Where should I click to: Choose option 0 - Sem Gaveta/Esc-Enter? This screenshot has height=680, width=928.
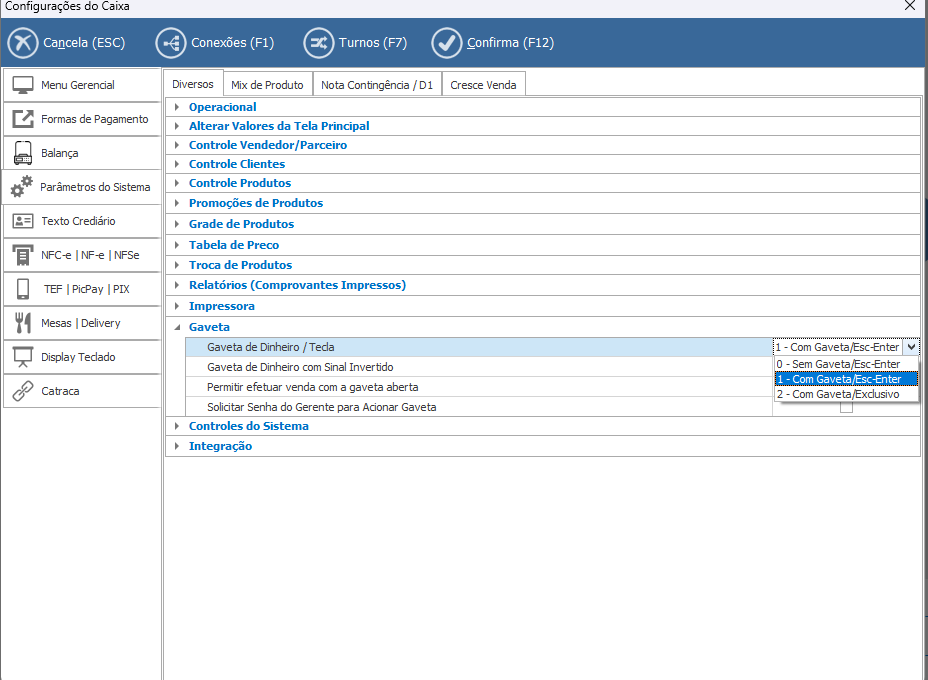pos(838,364)
